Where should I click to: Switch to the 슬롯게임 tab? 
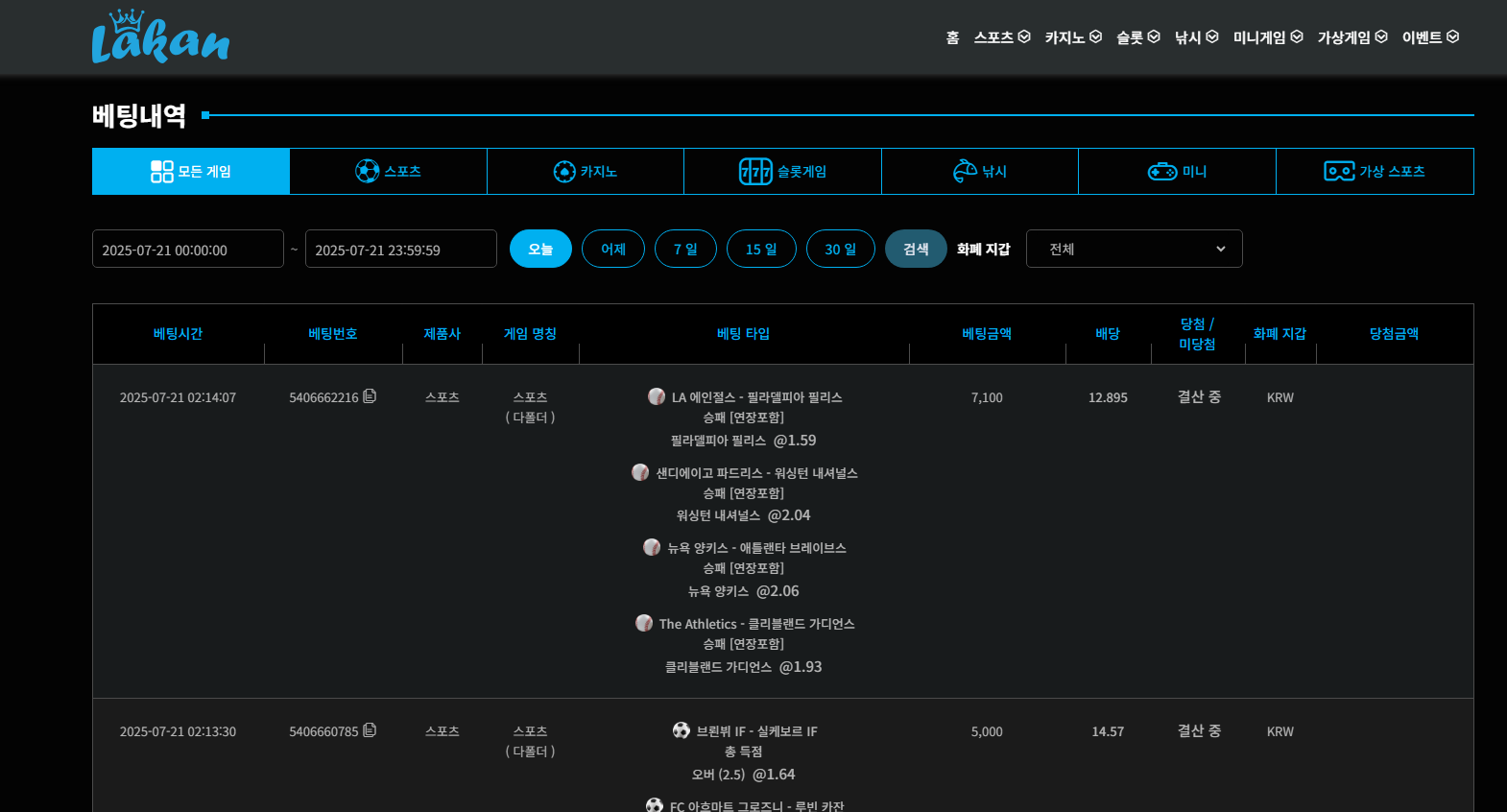coord(782,172)
